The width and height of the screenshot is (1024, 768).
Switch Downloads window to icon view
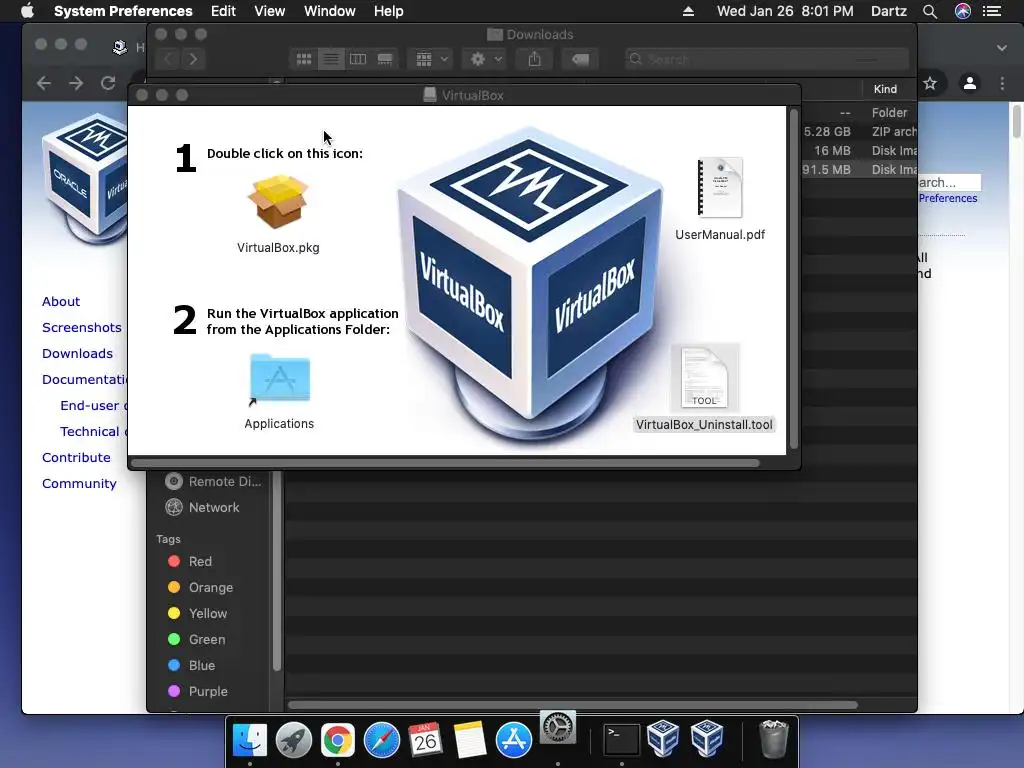click(304, 59)
